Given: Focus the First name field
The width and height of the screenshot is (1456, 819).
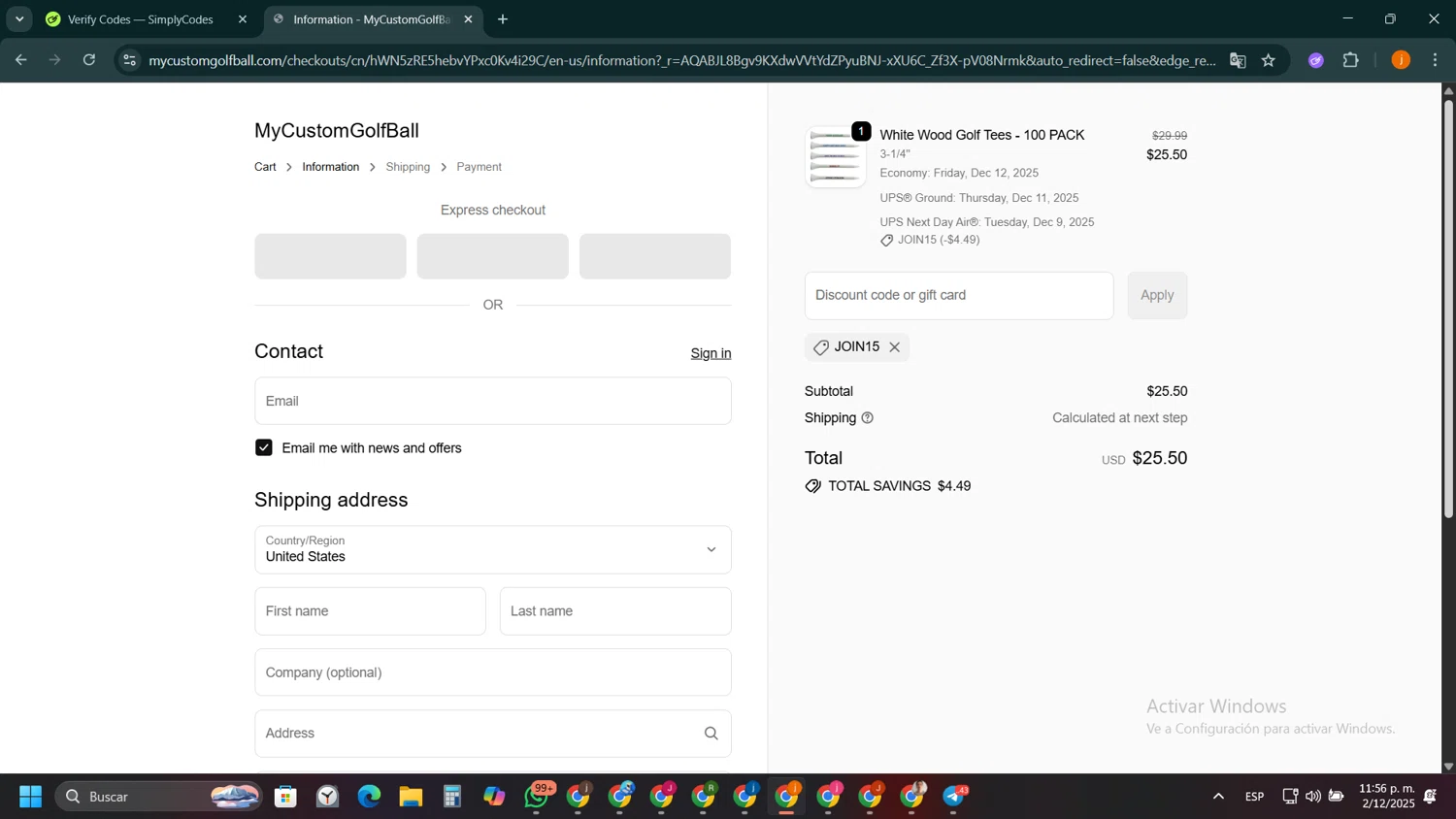Looking at the screenshot, I should pyautogui.click(x=370, y=611).
